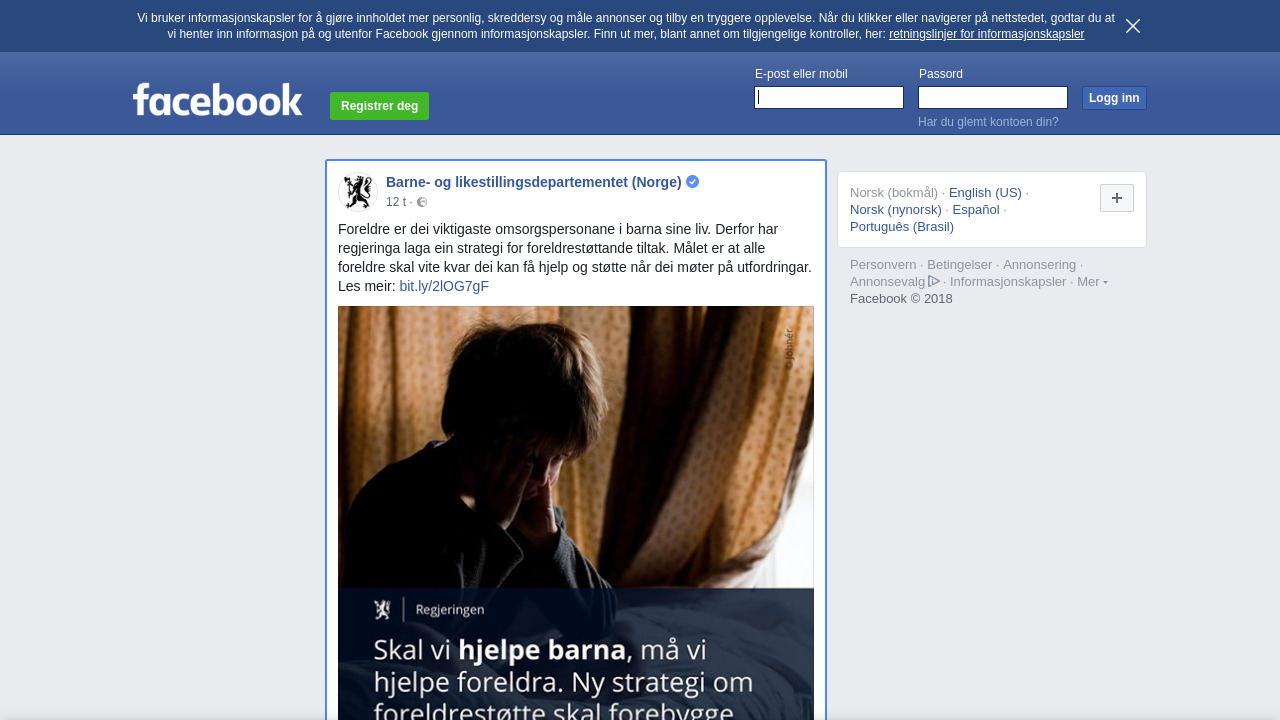Switch language to Norsk (nynorsk)
The width and height of the screenshot is (1280, 720).
click(895, 210)
